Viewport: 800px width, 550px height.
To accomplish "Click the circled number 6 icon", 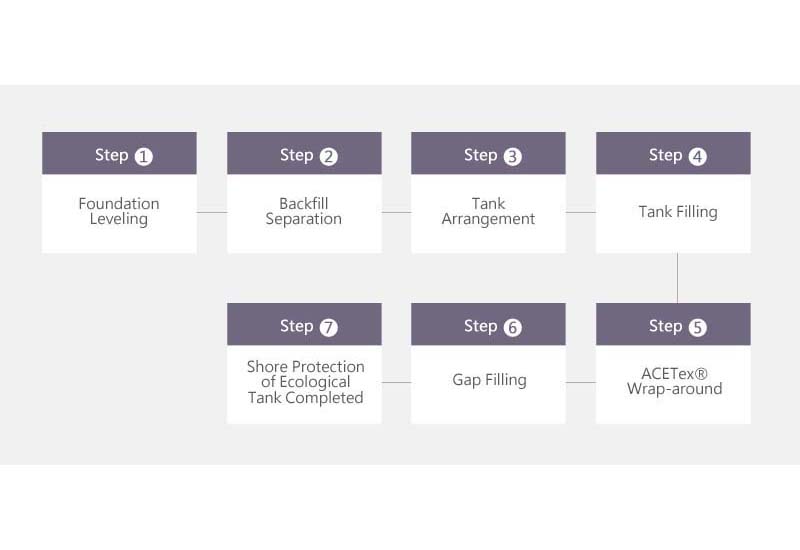I will 513,327.
